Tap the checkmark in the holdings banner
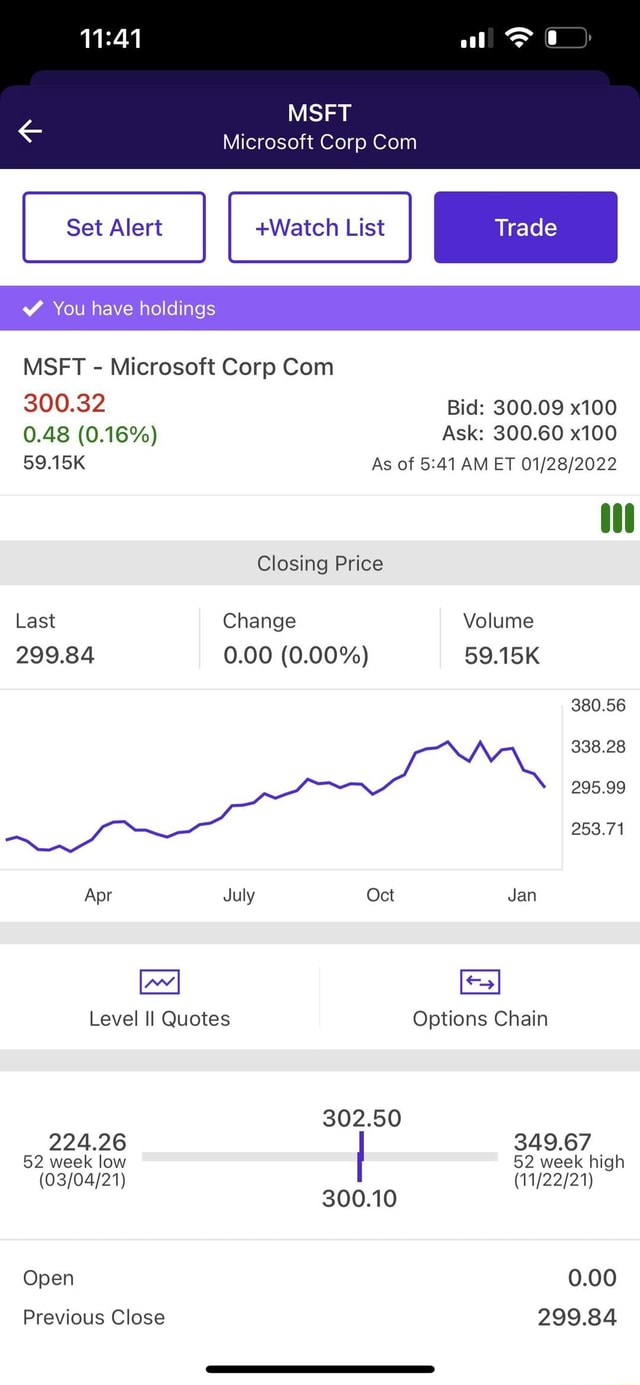 click(x=30, y=309)
